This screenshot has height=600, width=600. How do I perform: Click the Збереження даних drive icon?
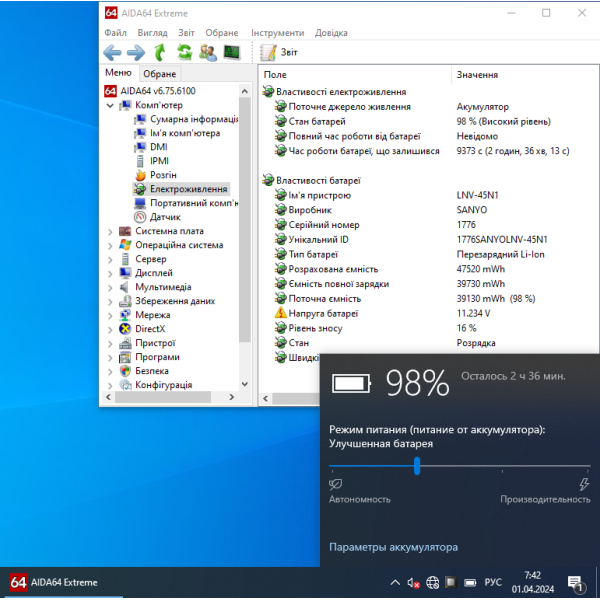(x=125, y=301)
